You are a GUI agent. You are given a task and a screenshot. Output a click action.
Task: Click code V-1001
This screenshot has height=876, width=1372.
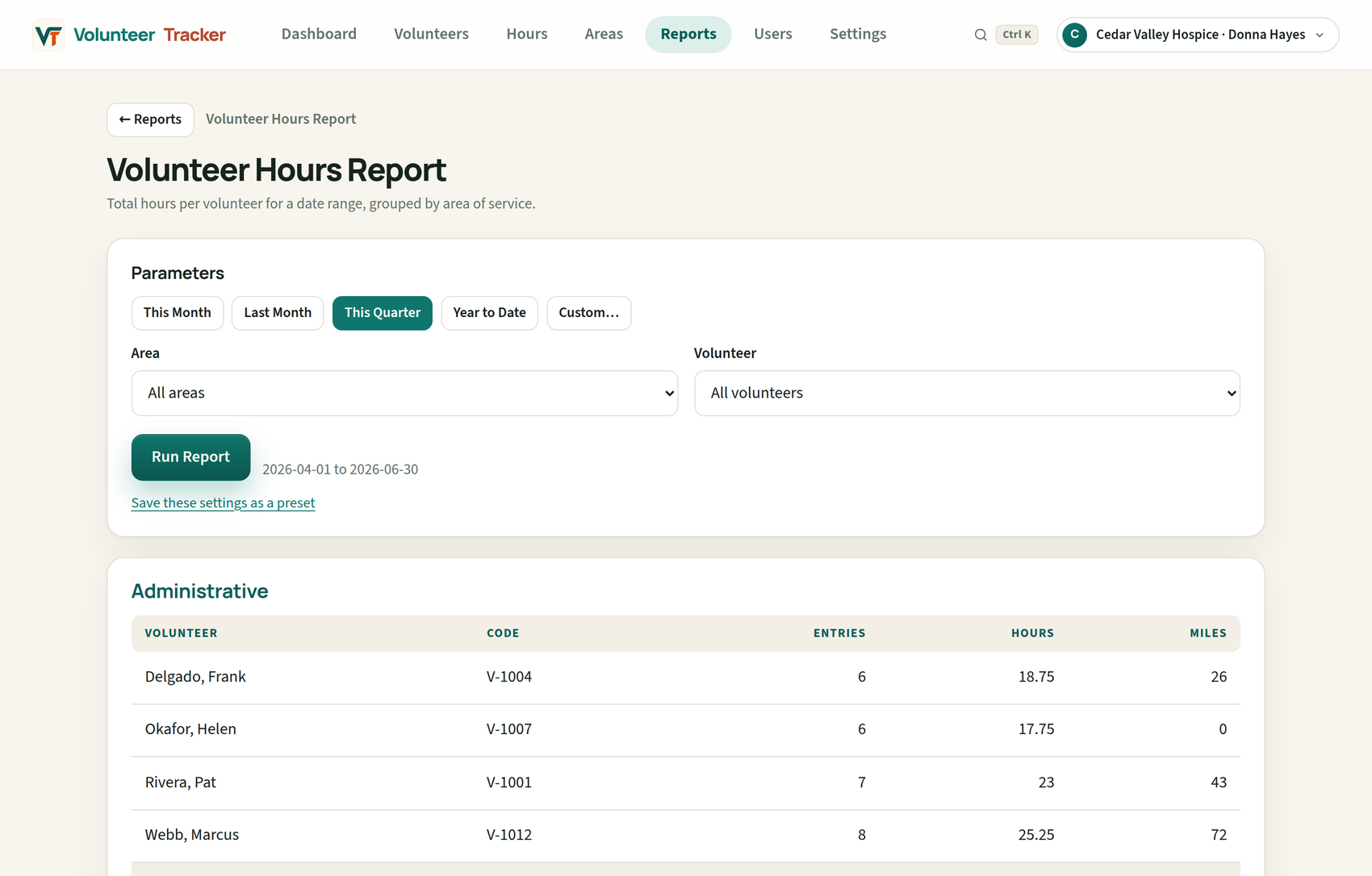coord(509,782)
